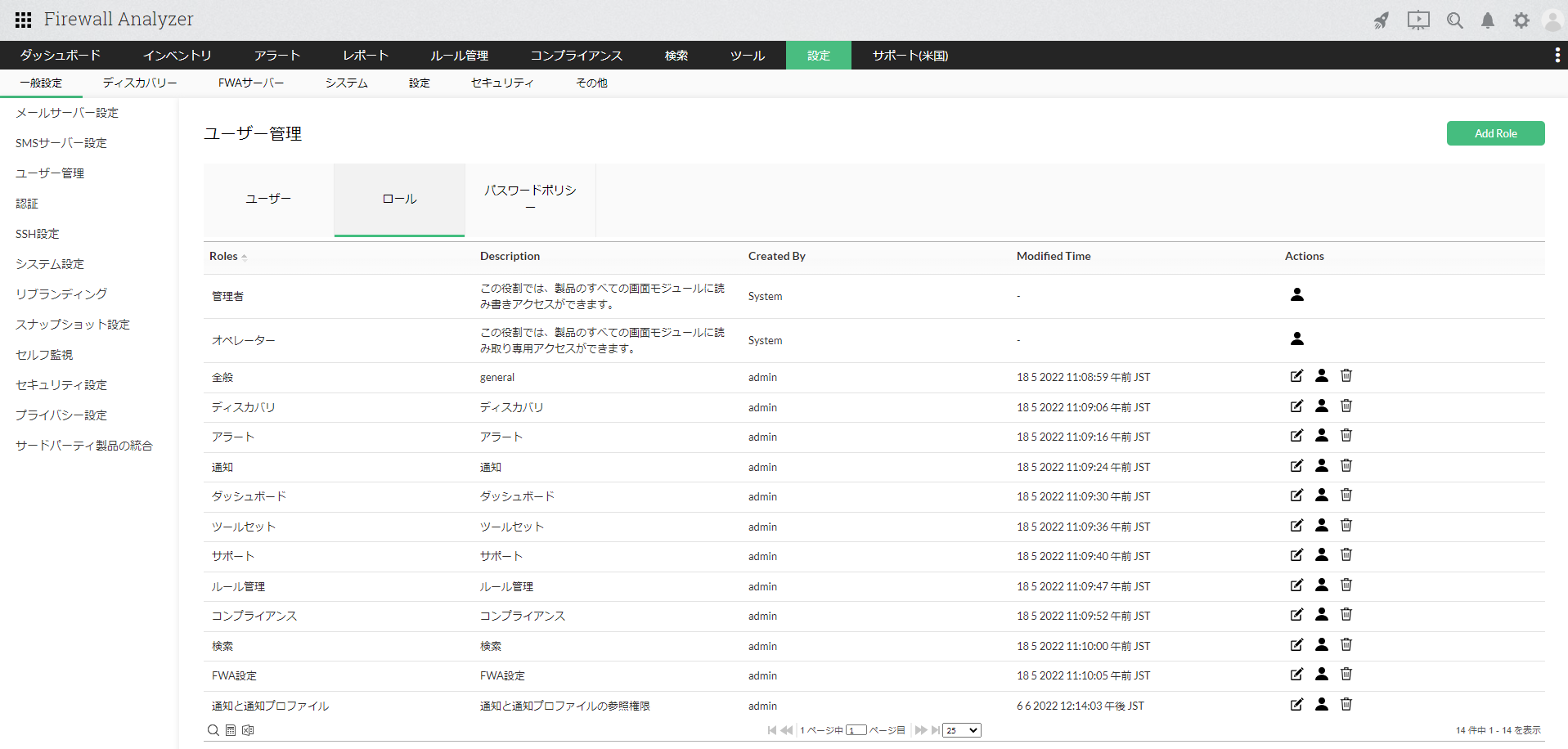
Task: Sort the table by Roles column header
Action: [223, 256]
